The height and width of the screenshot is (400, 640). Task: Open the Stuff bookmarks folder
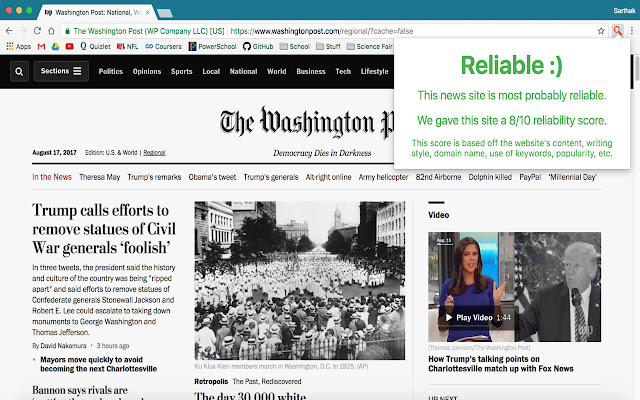point(328,47)
